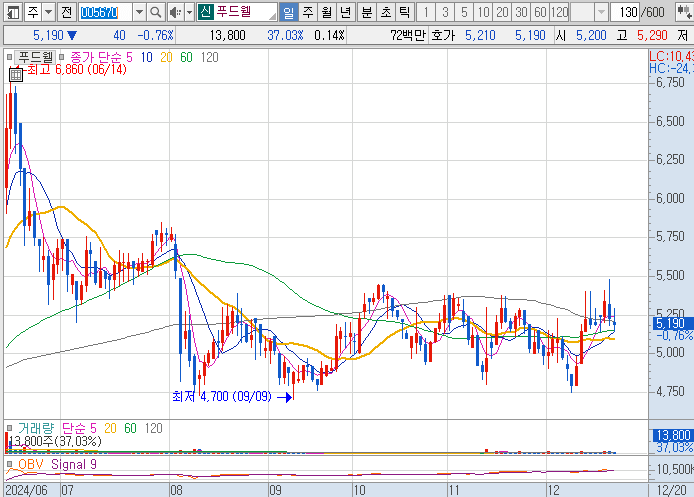The width and height of the screenshot is (694, 497).
Task: Click the volume 단순 5 legend
Action: coord(79,428)
